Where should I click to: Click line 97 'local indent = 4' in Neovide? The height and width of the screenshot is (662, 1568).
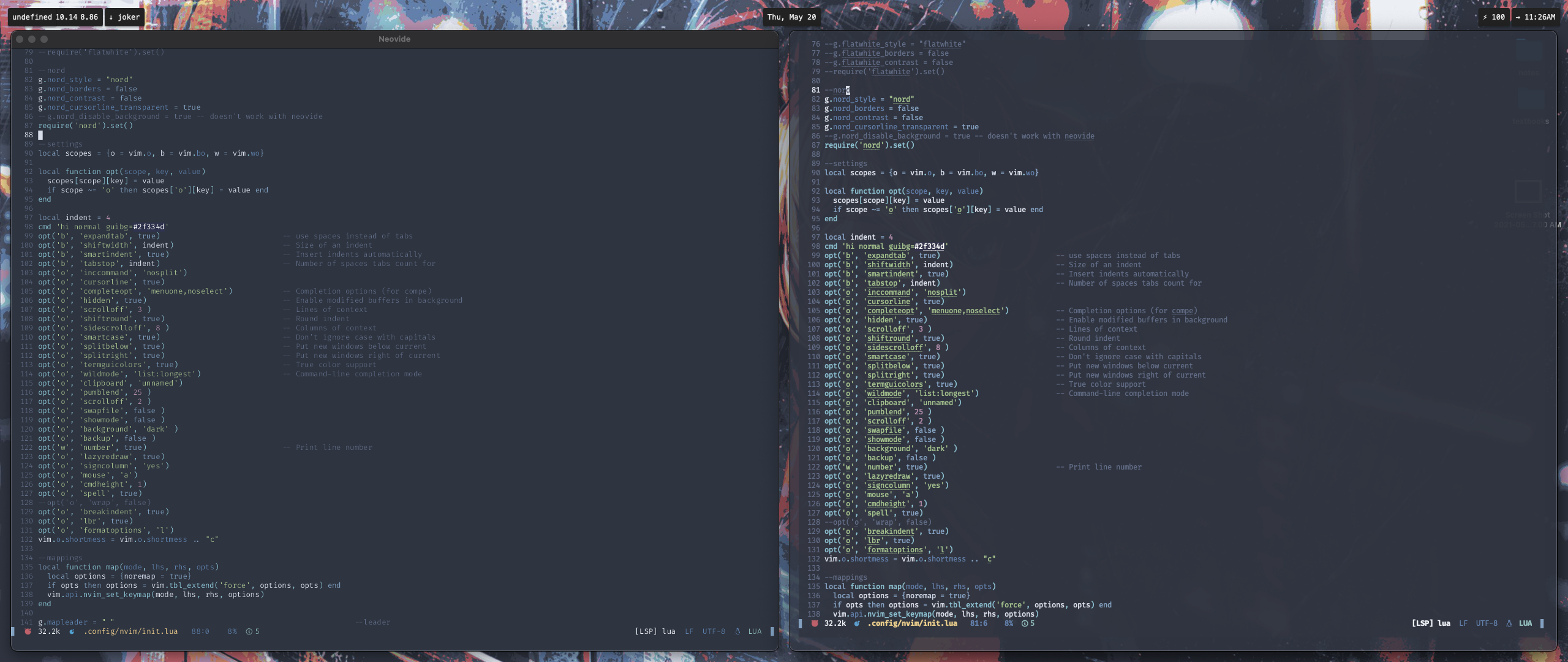pyautogui.click(x=74, y=218)
